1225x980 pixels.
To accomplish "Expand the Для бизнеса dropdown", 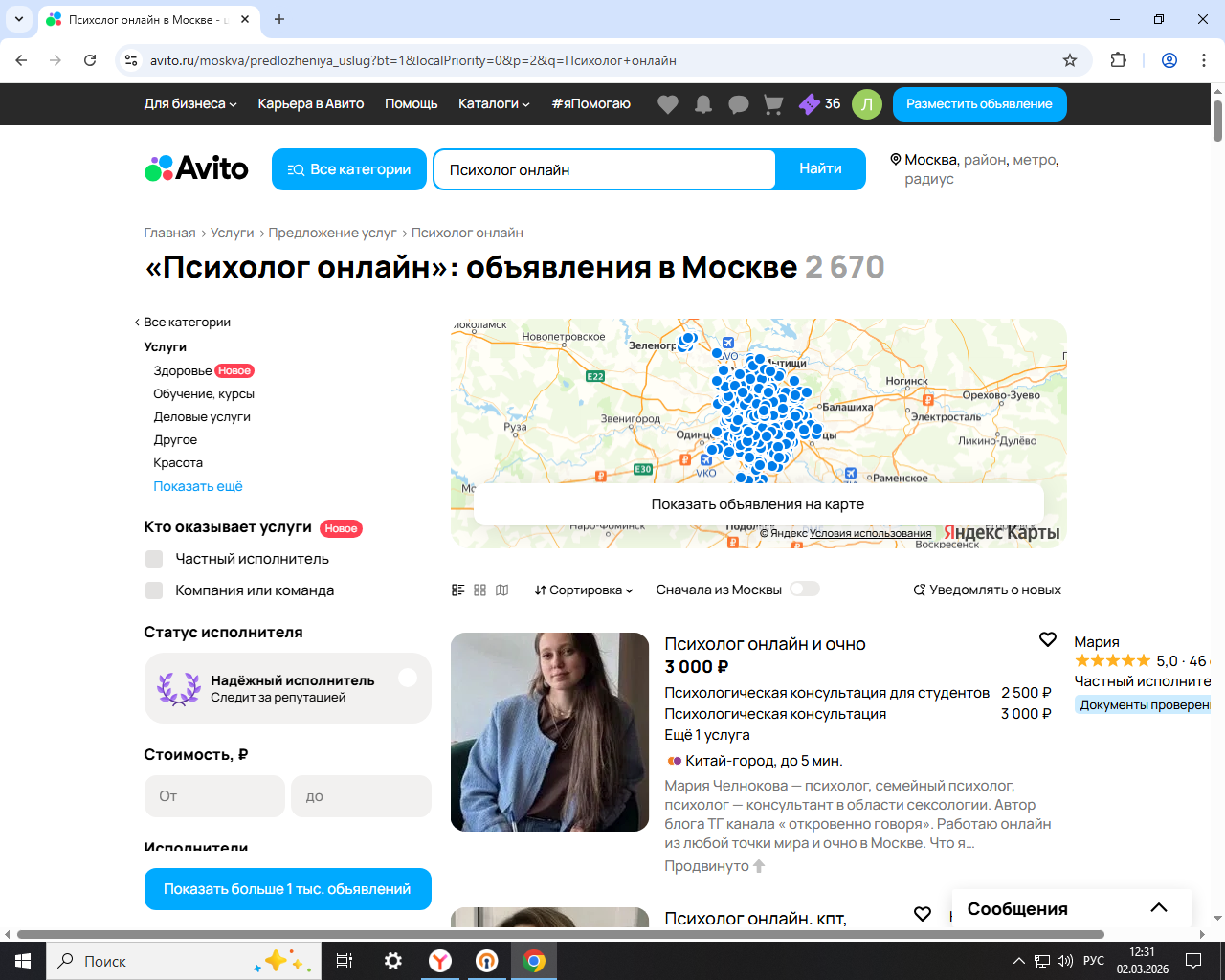I will (x=190, y=104).
